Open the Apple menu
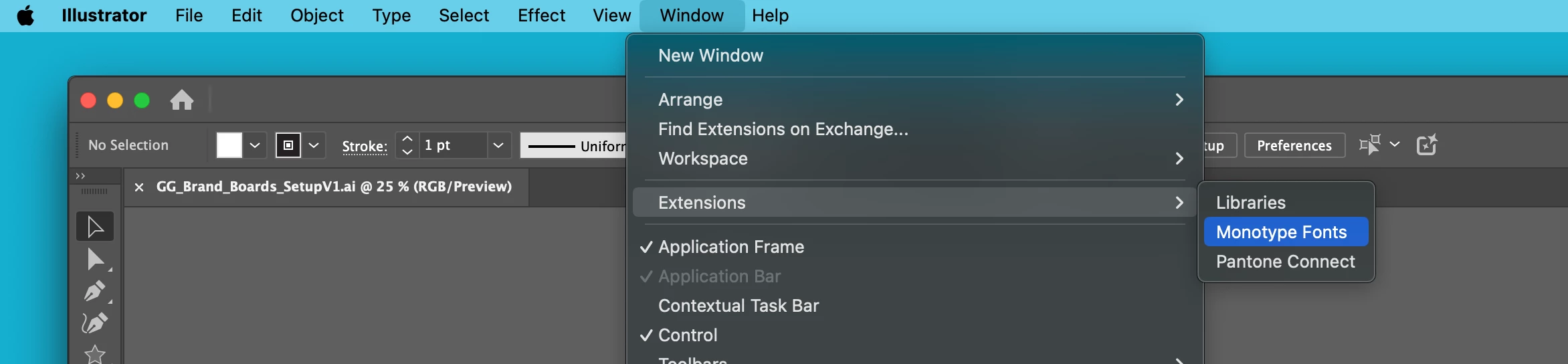This screenshot has height=364, width=1568. [25, 15]
